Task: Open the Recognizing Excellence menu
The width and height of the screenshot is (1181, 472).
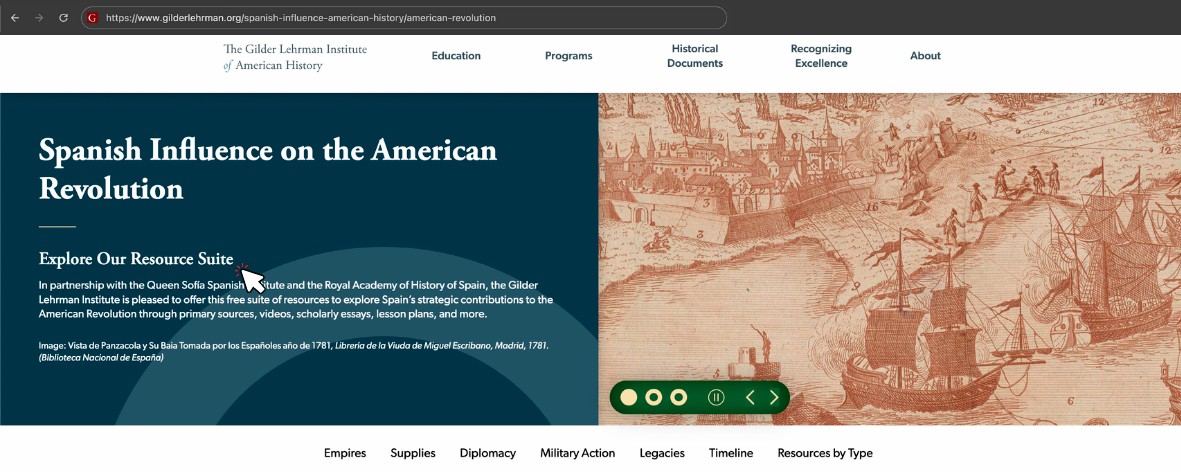Action: tap(821, 56)
